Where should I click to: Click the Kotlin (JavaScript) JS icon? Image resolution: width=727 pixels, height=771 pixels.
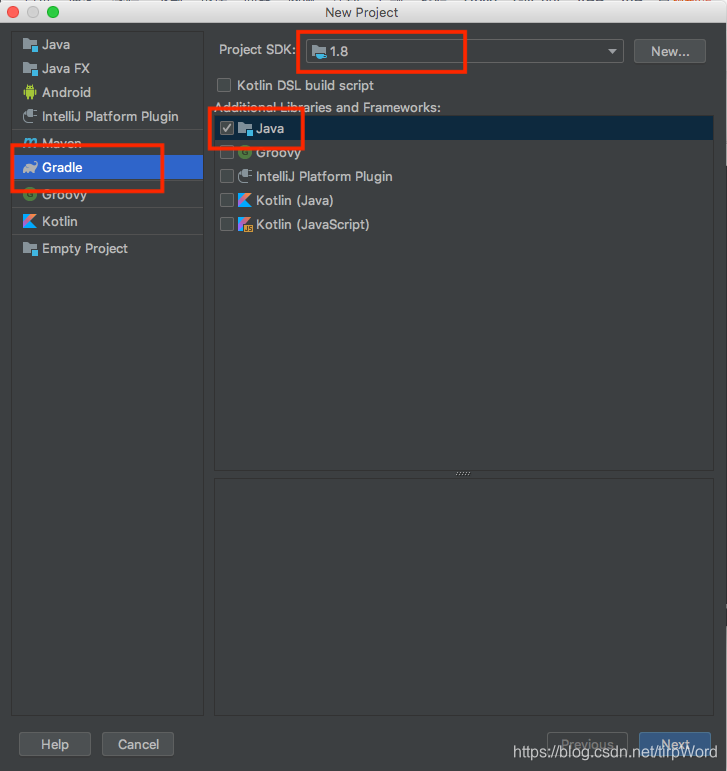[x=245, y=224]
